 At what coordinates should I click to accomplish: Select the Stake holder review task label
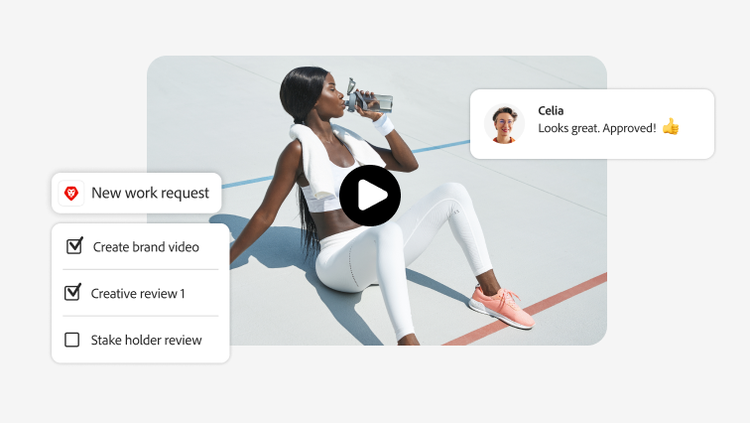[x=146, y=340]
